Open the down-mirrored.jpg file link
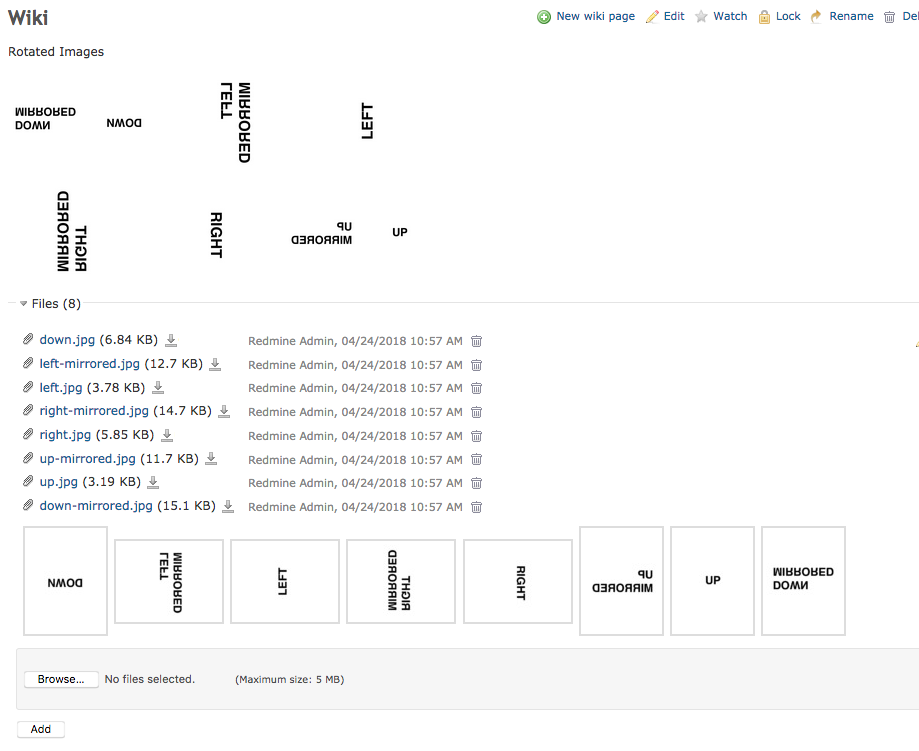Viewport: 919px width, 751px height. (x=96, y=506)
